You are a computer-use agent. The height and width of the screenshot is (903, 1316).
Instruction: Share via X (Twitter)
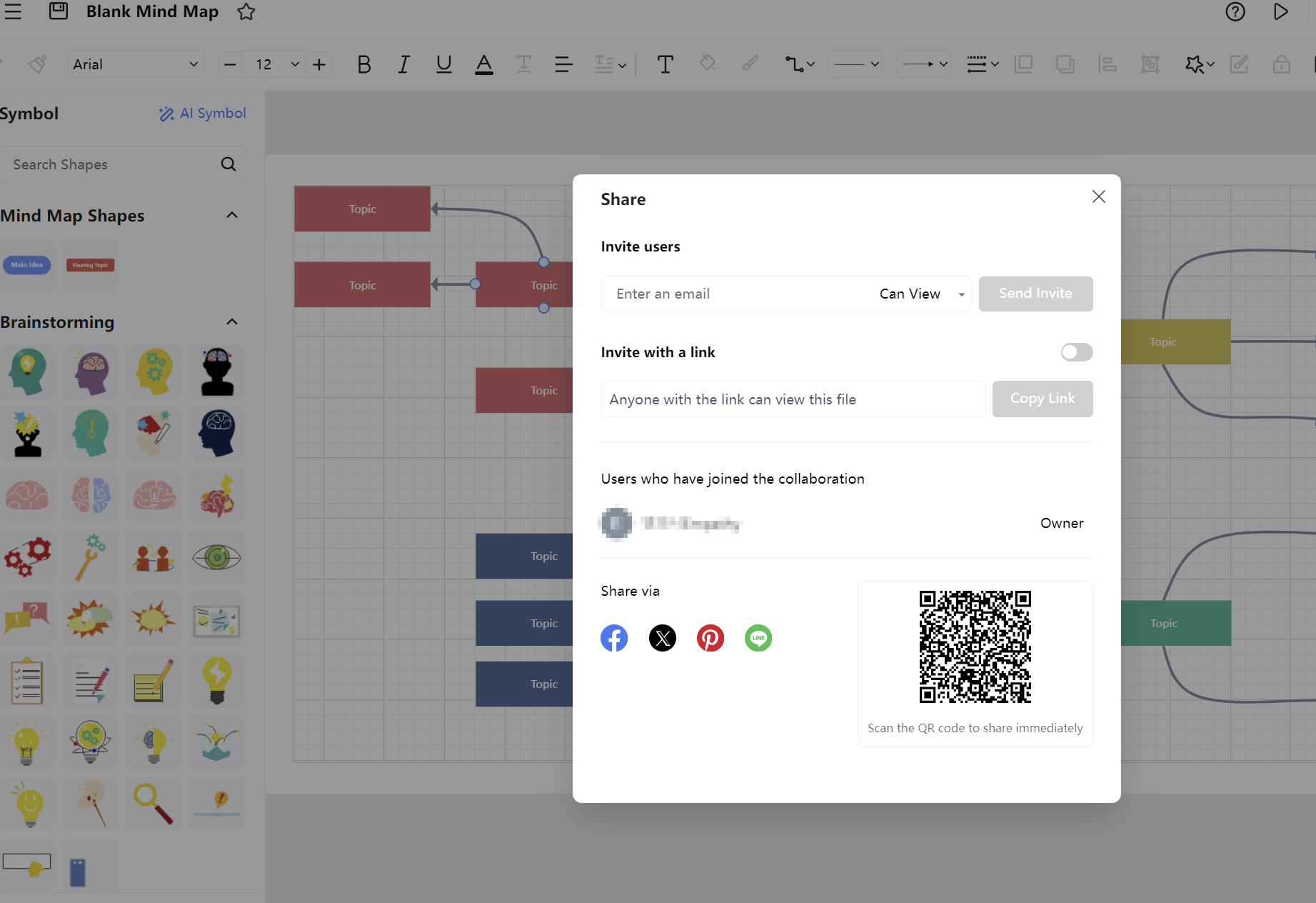click(663, 638)
